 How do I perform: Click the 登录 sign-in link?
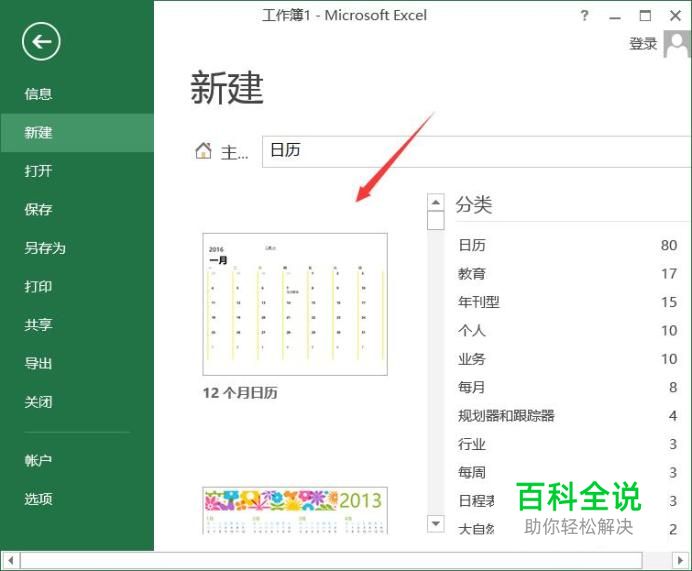[x=643, y=44]
